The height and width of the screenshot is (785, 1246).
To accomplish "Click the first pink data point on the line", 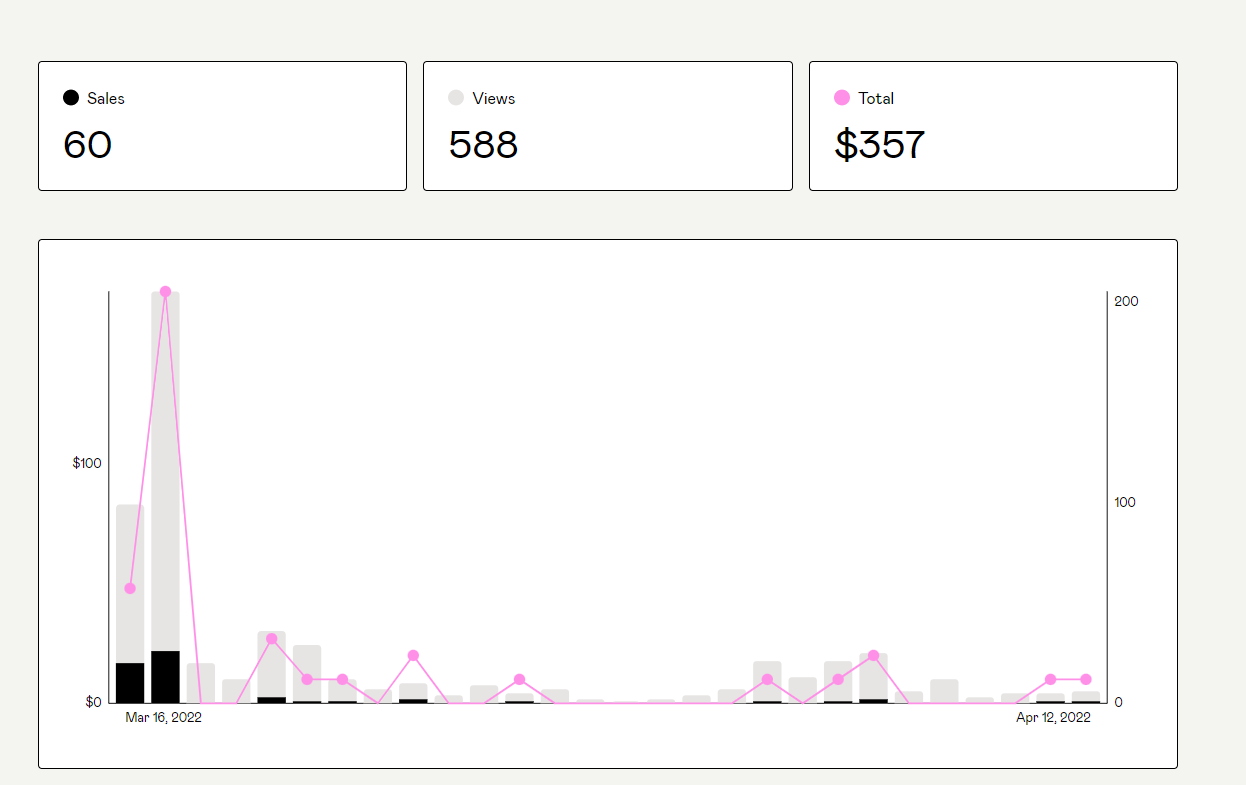I will 130,588.
